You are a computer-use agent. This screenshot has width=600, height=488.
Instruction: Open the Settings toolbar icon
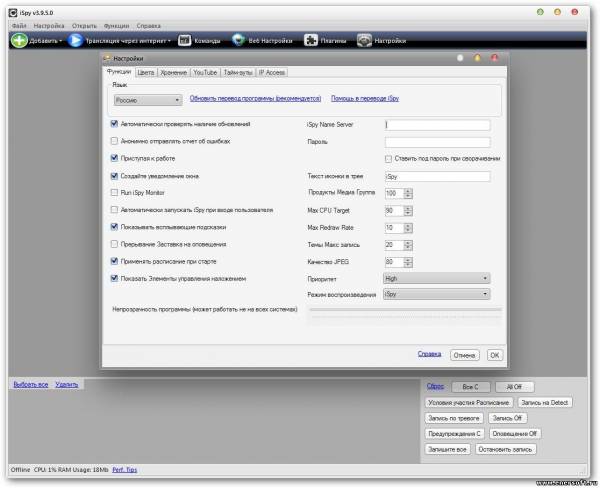pyautogui.click(x=364, y=40)
